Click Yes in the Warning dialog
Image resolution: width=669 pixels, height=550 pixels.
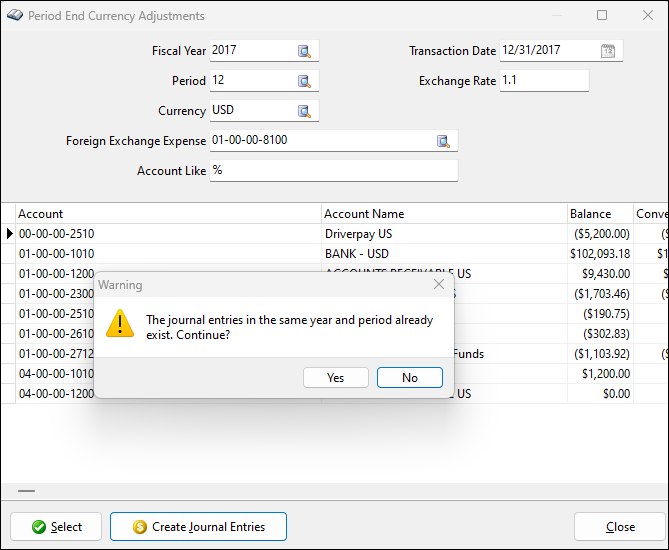tap(335, 377)
